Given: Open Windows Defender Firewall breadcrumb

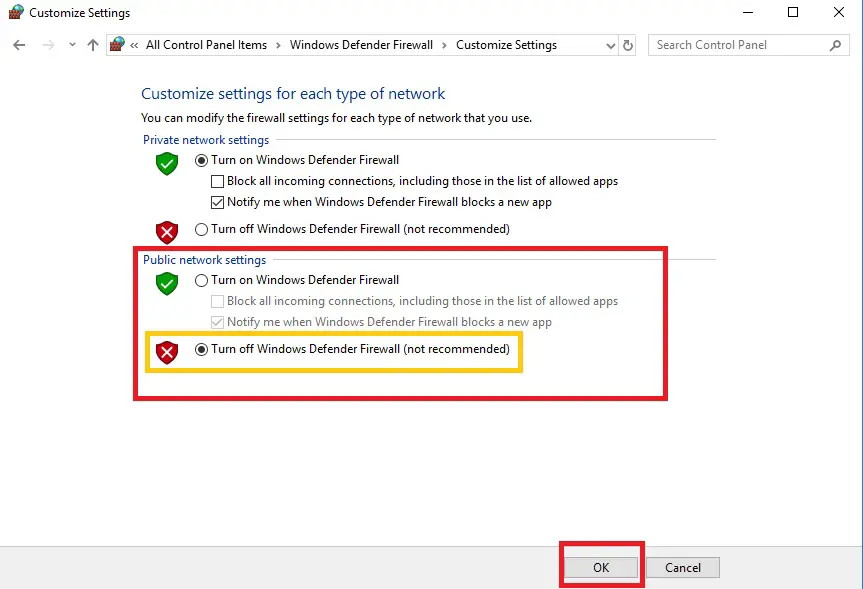Looking at the screenshot, I should pos(361,45).
